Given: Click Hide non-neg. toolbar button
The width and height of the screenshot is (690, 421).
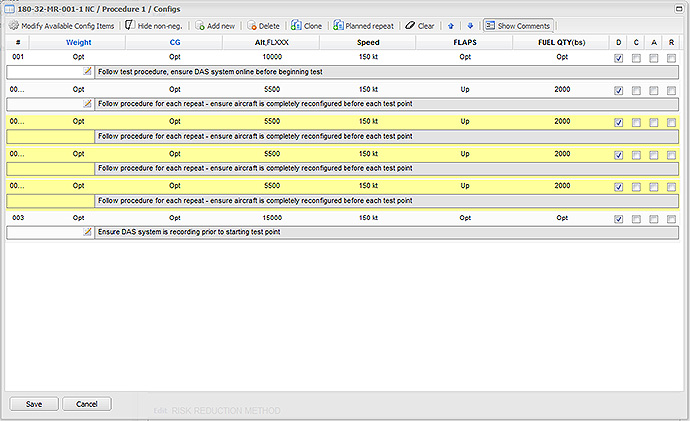Looking at the screenshot, I should click(x=154, y=26).
